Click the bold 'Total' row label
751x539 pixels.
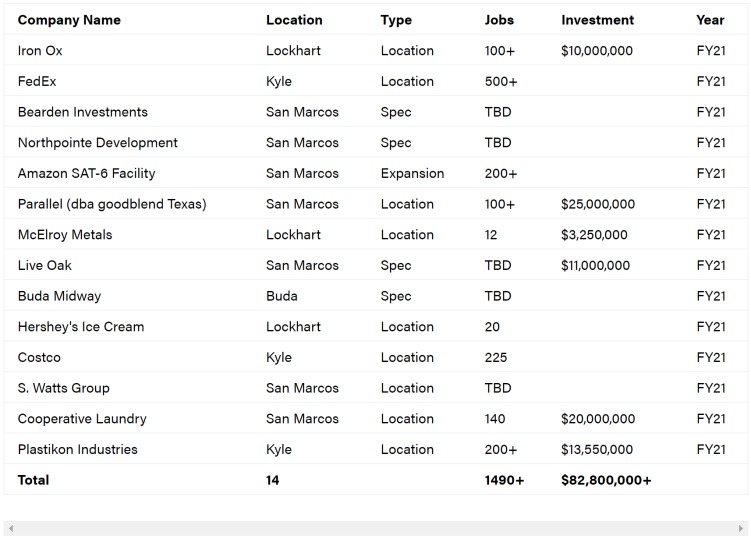point(33,480)
